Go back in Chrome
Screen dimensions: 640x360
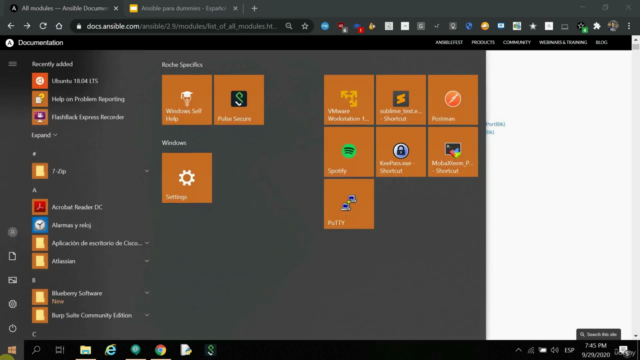[11, 26]
